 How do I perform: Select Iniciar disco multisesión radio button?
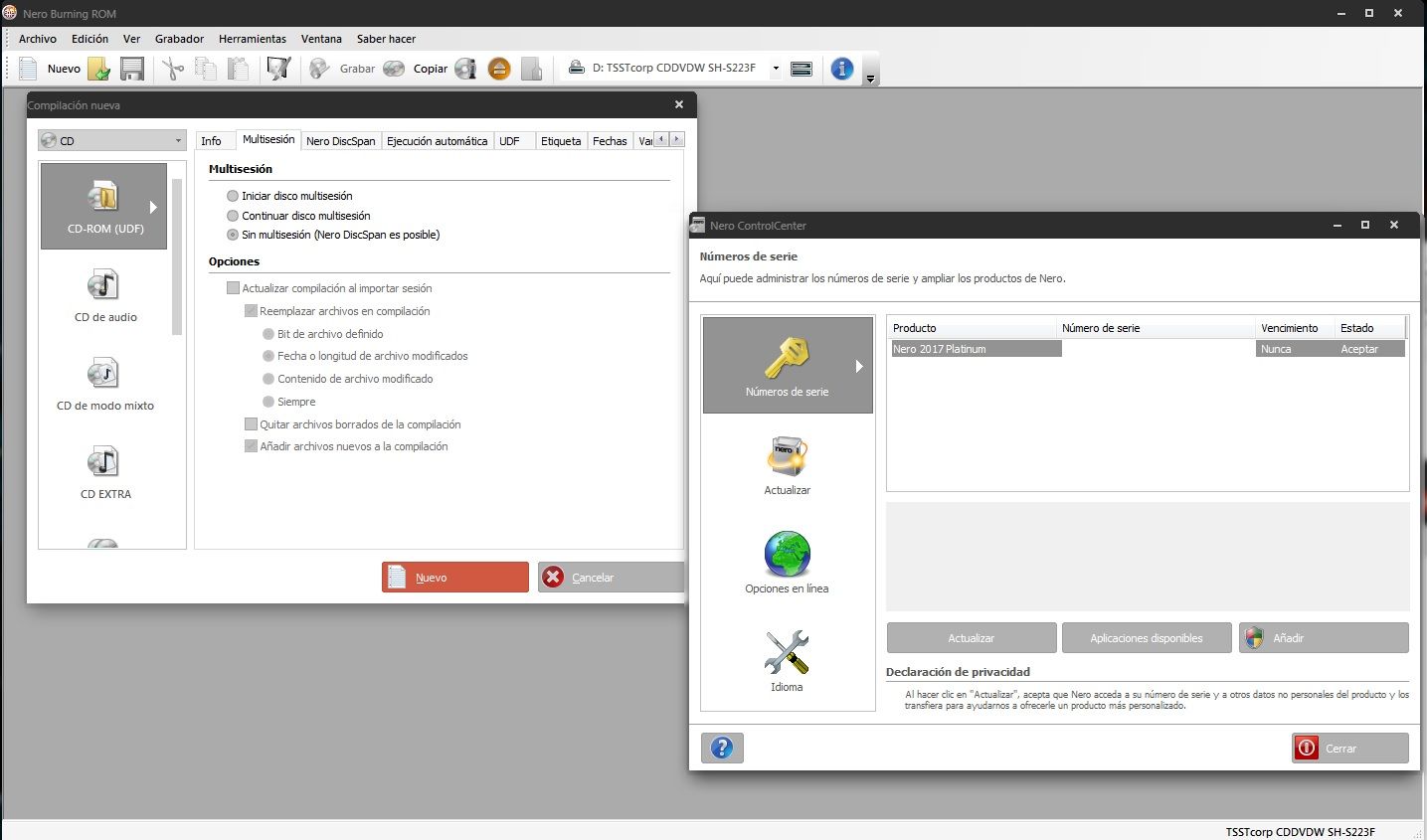(x=233, y=196)
